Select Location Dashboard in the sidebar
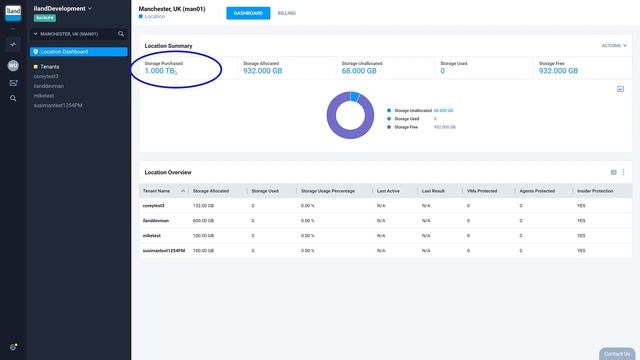640x360 pixels. coord(78,52)
